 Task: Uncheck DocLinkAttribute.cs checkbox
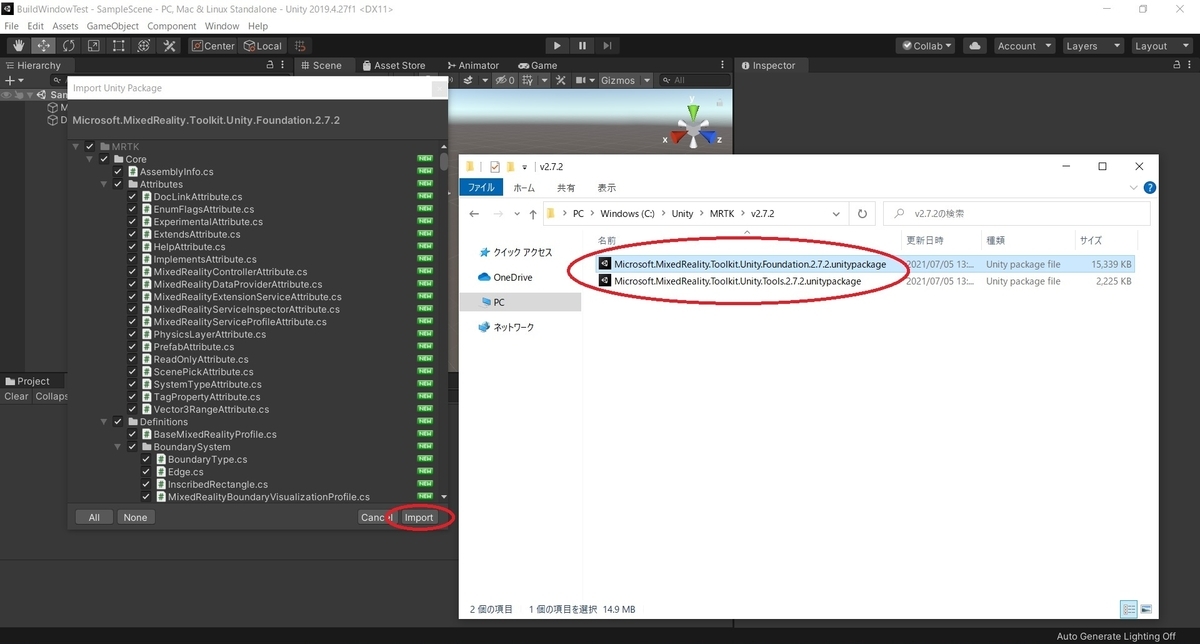click(x=132, y=197)
